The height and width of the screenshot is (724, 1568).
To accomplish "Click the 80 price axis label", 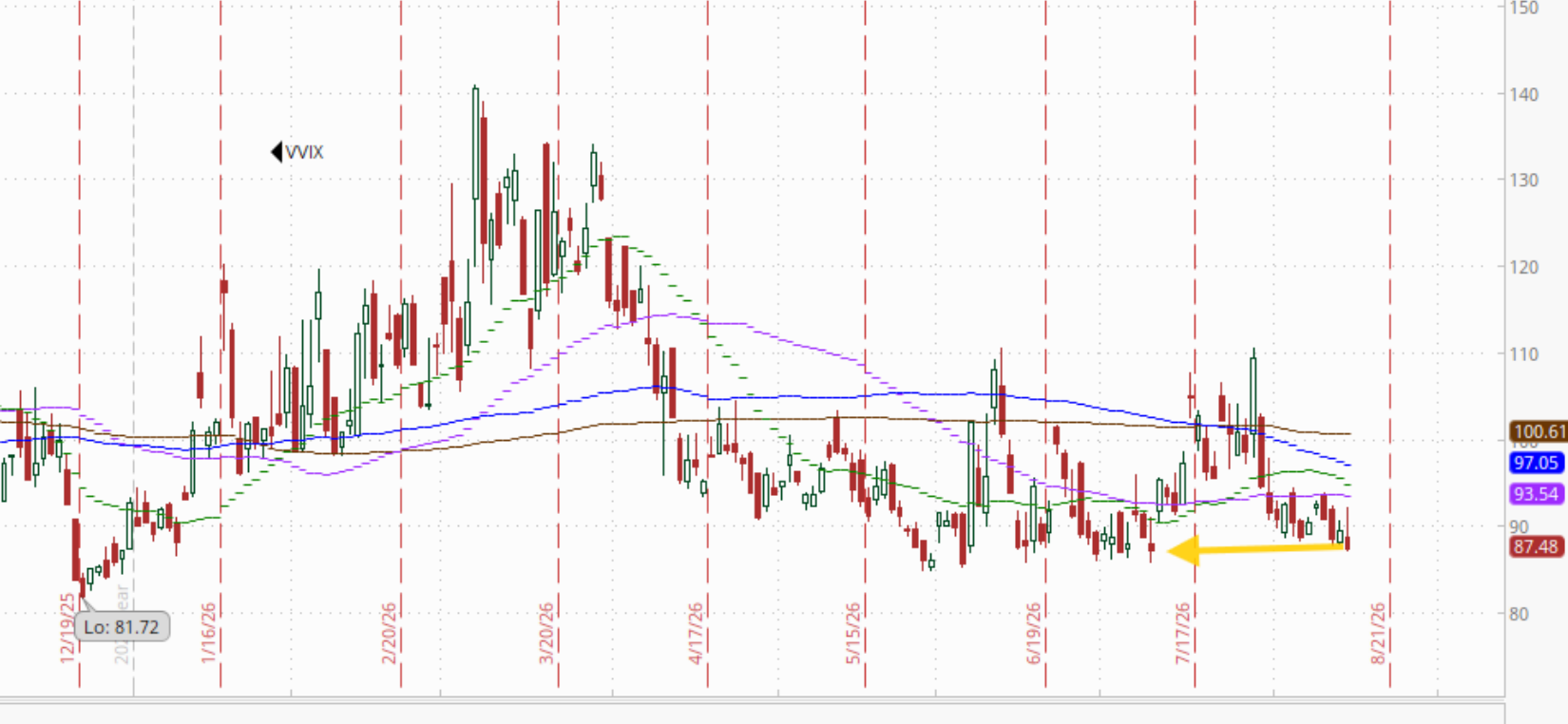I will tap(1520, 614).
